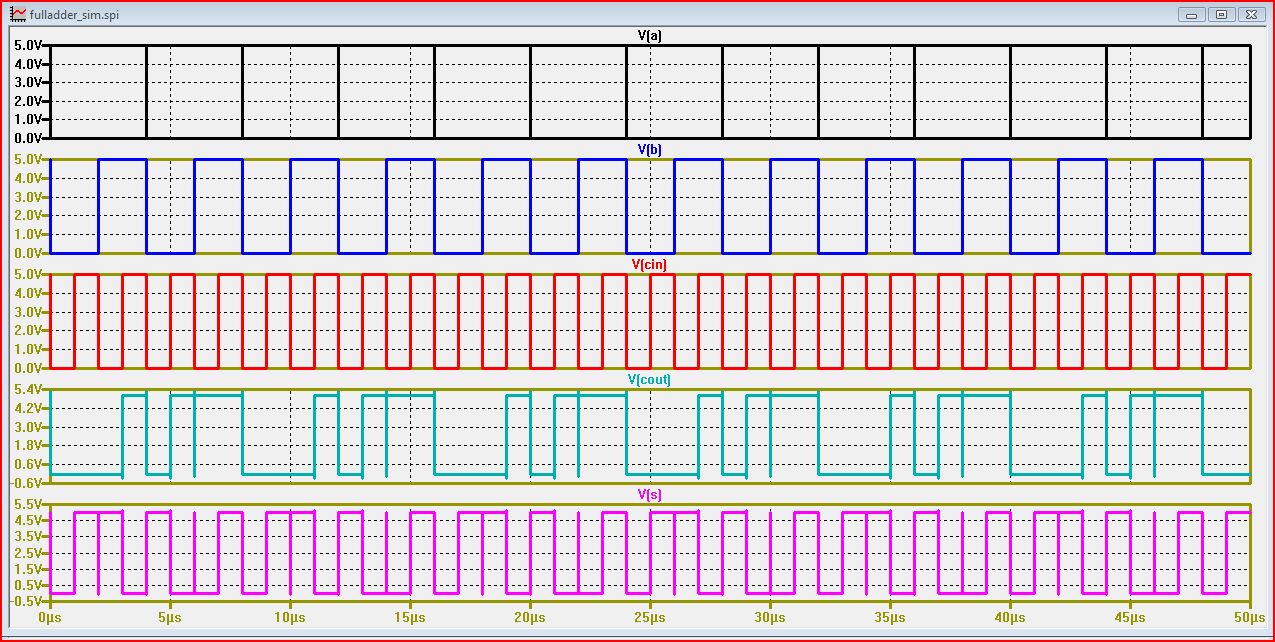Image resolution: width=1275 pixels, height=642 pixels.
Task: Click the LTspice waveform icon in title bar
Action: (x=17, y=14)
